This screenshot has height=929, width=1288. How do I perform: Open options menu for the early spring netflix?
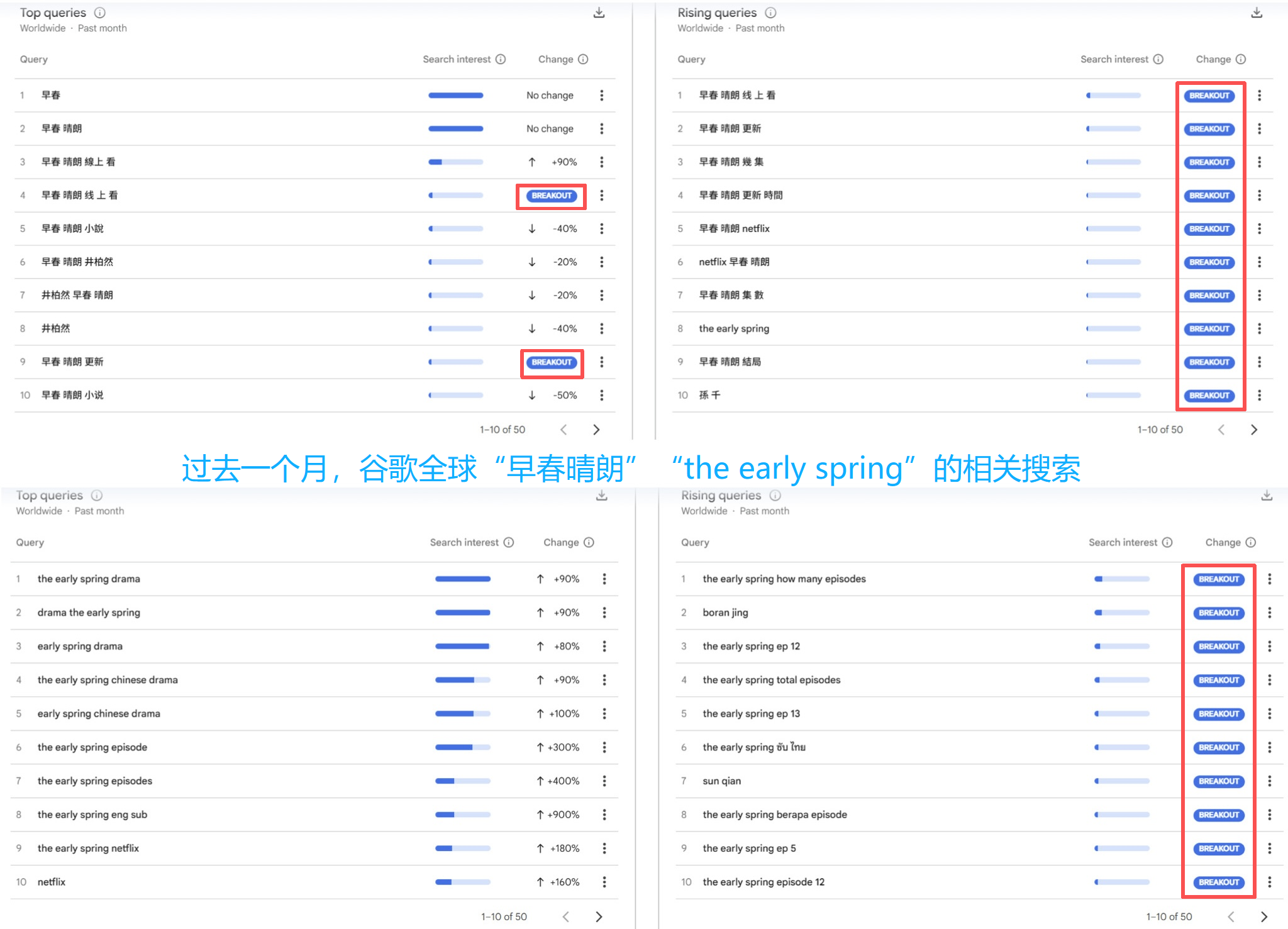pyautogui.click(x=604, y=848)
